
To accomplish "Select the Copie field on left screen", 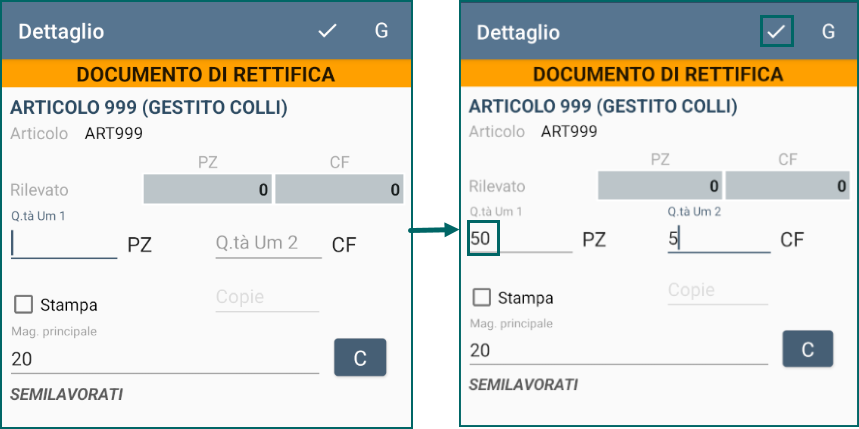I will (267, 298).
